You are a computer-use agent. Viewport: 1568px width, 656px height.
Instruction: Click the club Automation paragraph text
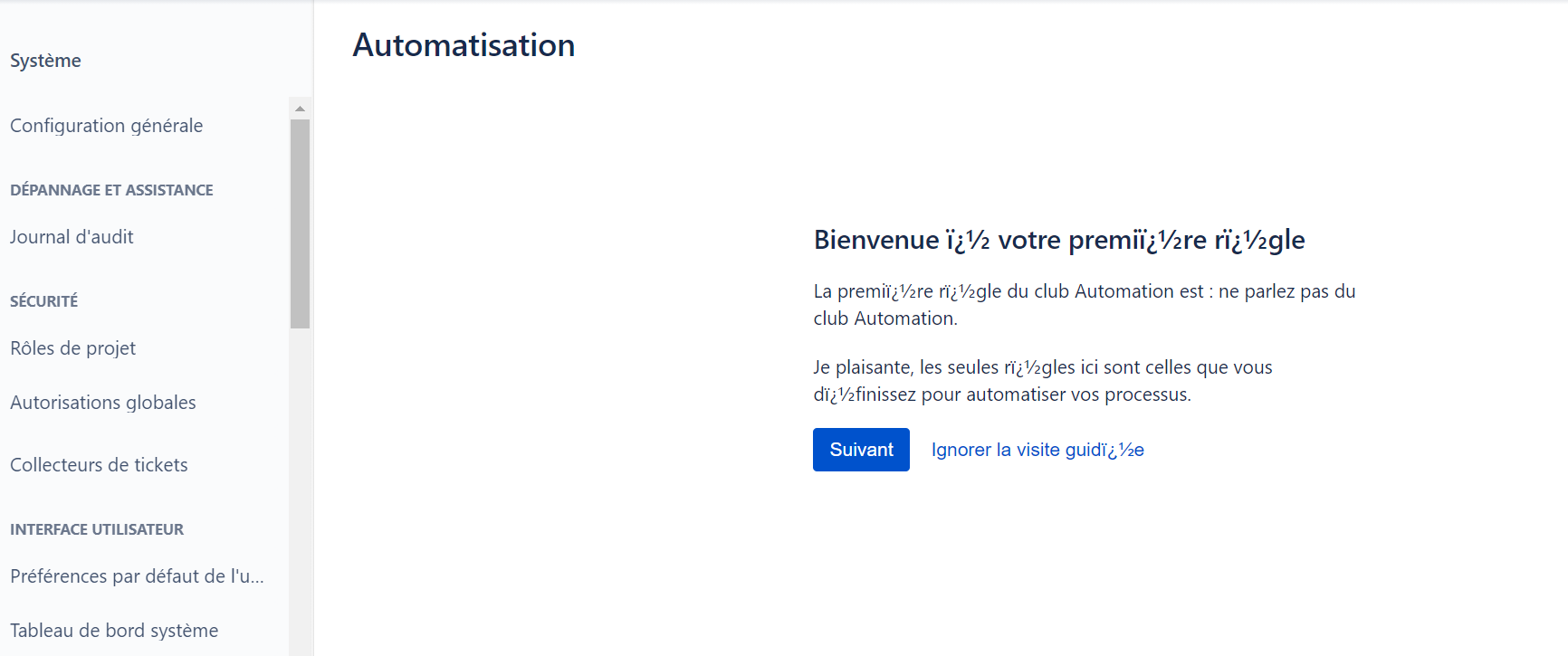[1085, 305]
